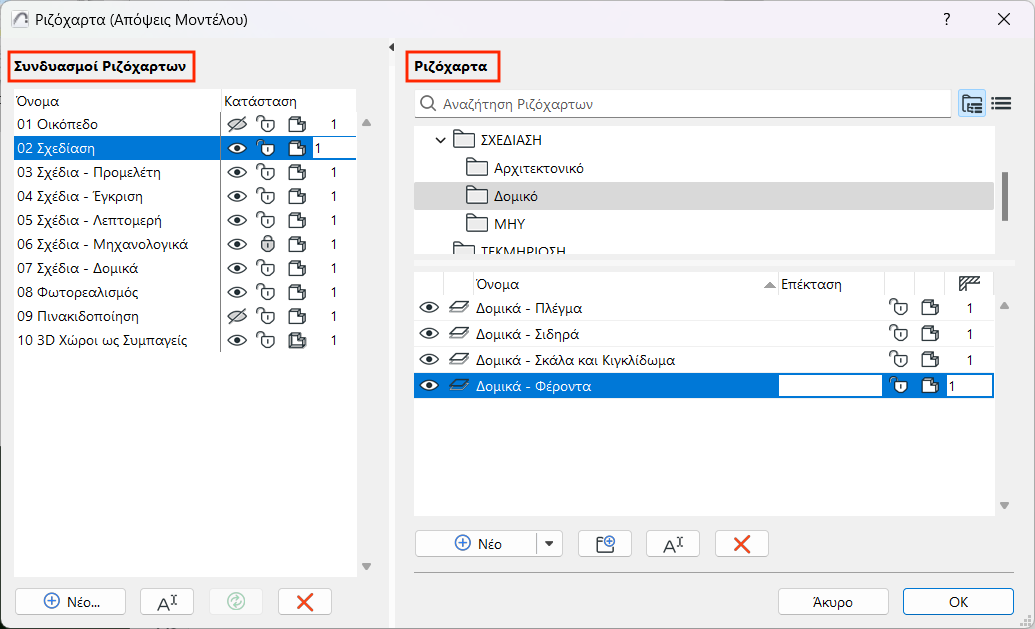This screenshot has height=629, width=1035.
Task: Toggle solid/wireframe icon for 05 Σχέδια - Λεπτομερή
Action: tap(298, 220)
